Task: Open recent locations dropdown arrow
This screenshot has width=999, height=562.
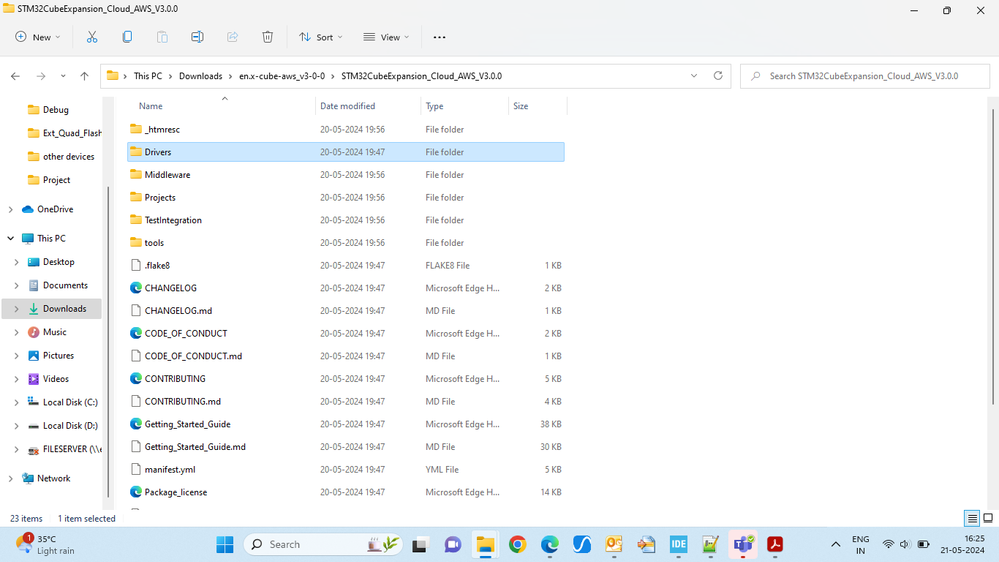Action: click(x=62, y=76)
